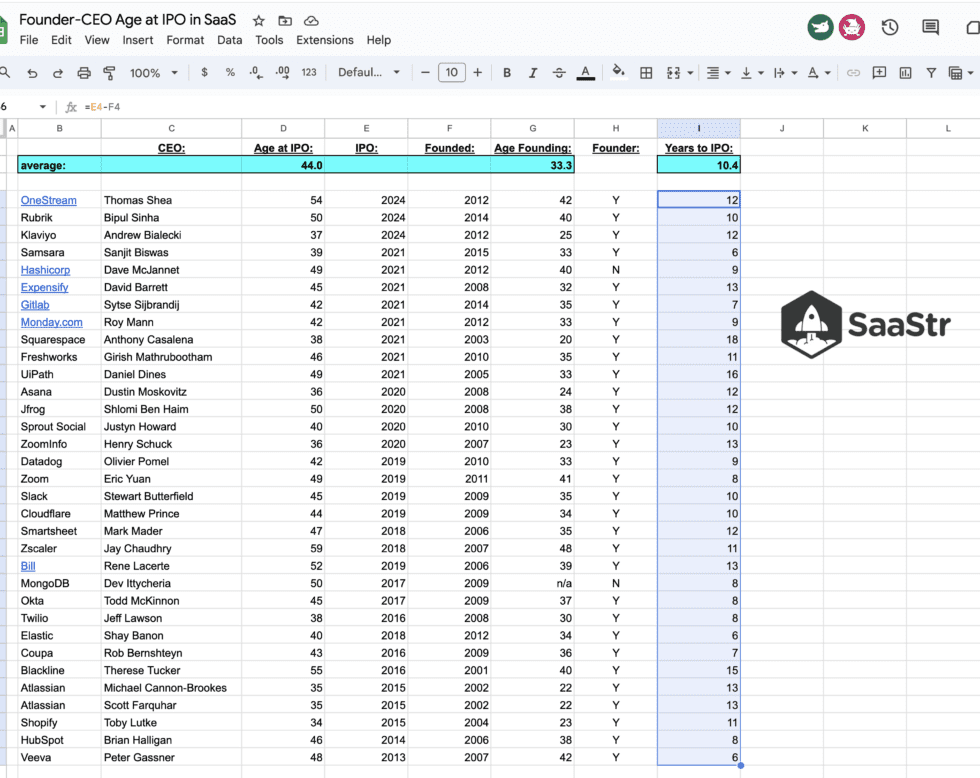Open the name box dropdown arrow

coord(42,107)
